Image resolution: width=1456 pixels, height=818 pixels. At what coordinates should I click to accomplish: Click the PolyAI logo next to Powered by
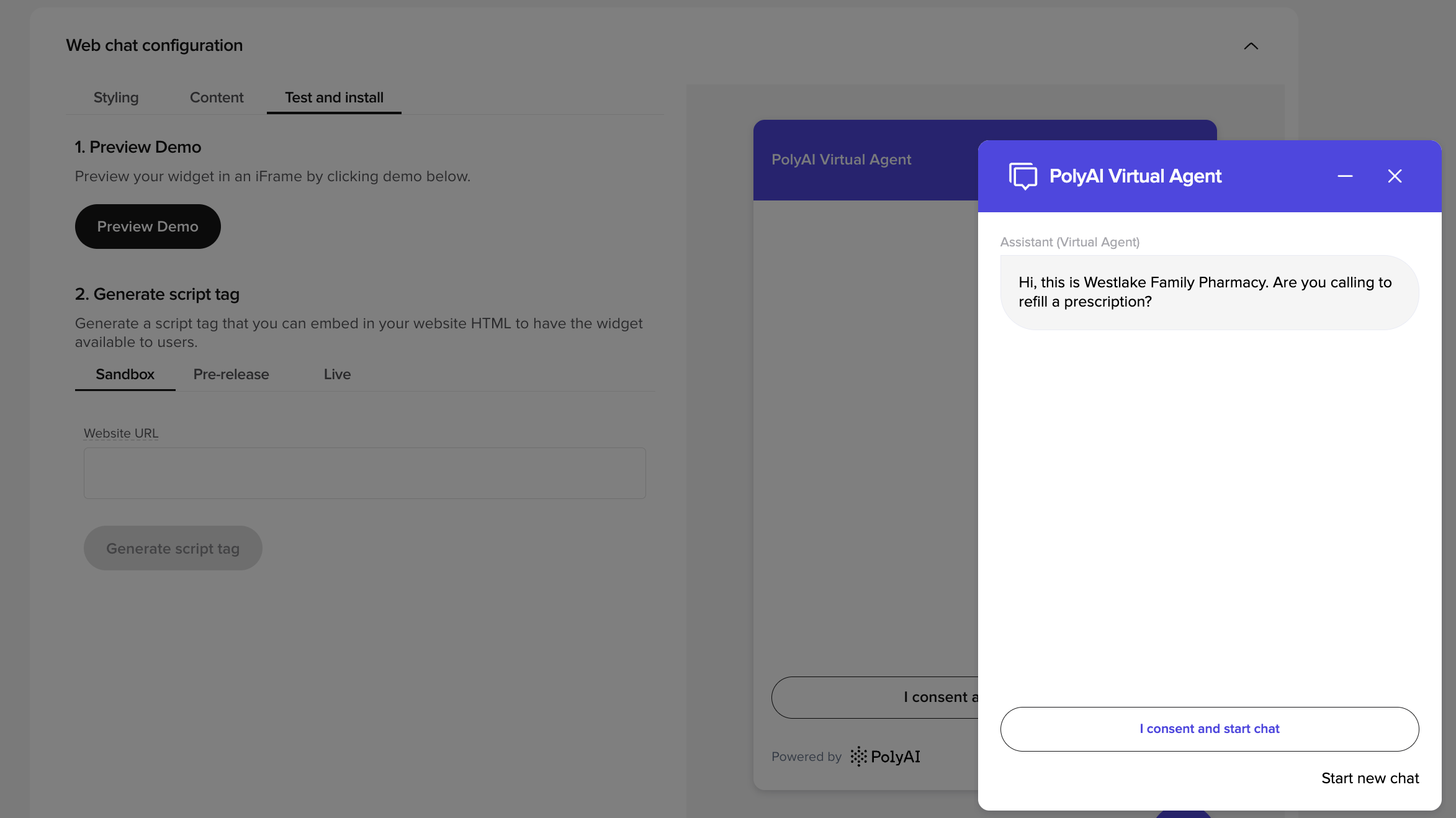click(x=884, y=757)
